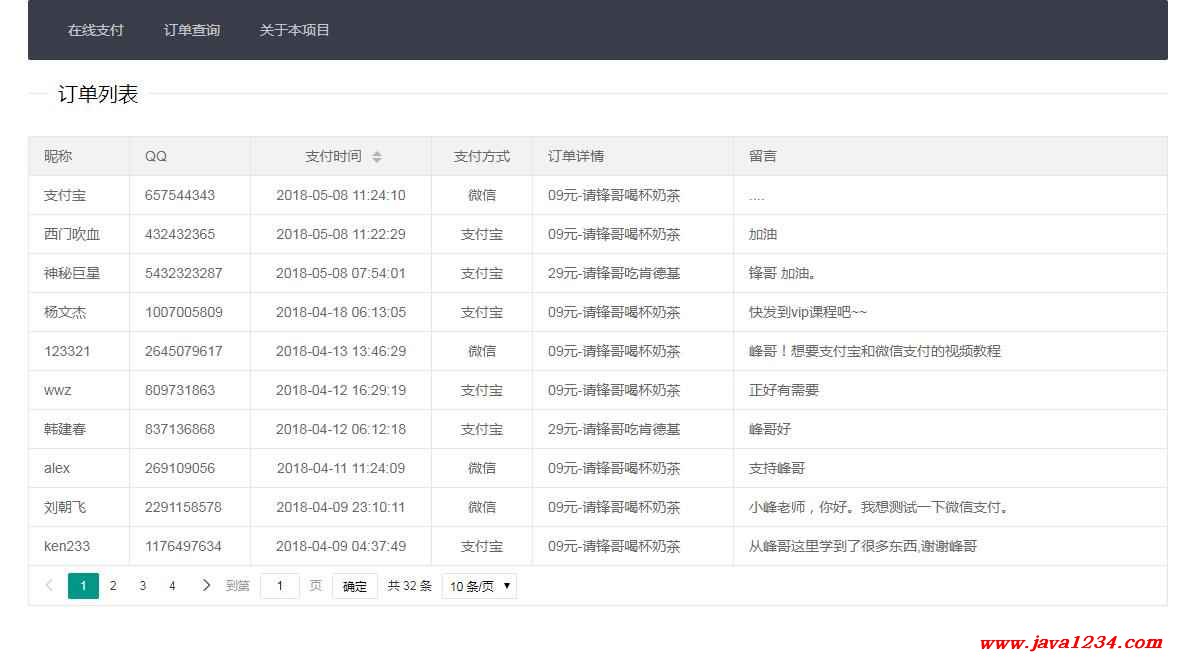Click QQ number 2645079617

184,351
